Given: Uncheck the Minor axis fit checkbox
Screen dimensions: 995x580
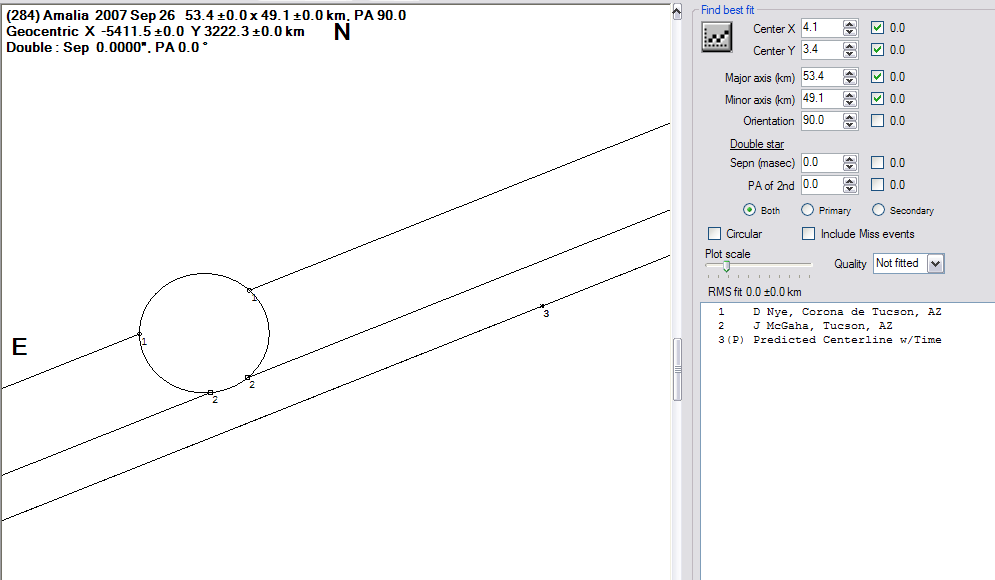Looking at the screenshot, I should (877, 98).
